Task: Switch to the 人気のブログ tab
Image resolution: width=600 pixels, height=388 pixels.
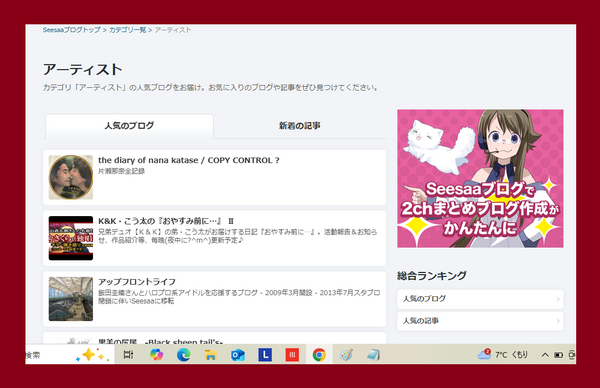Action: click(x=129, y=126)
